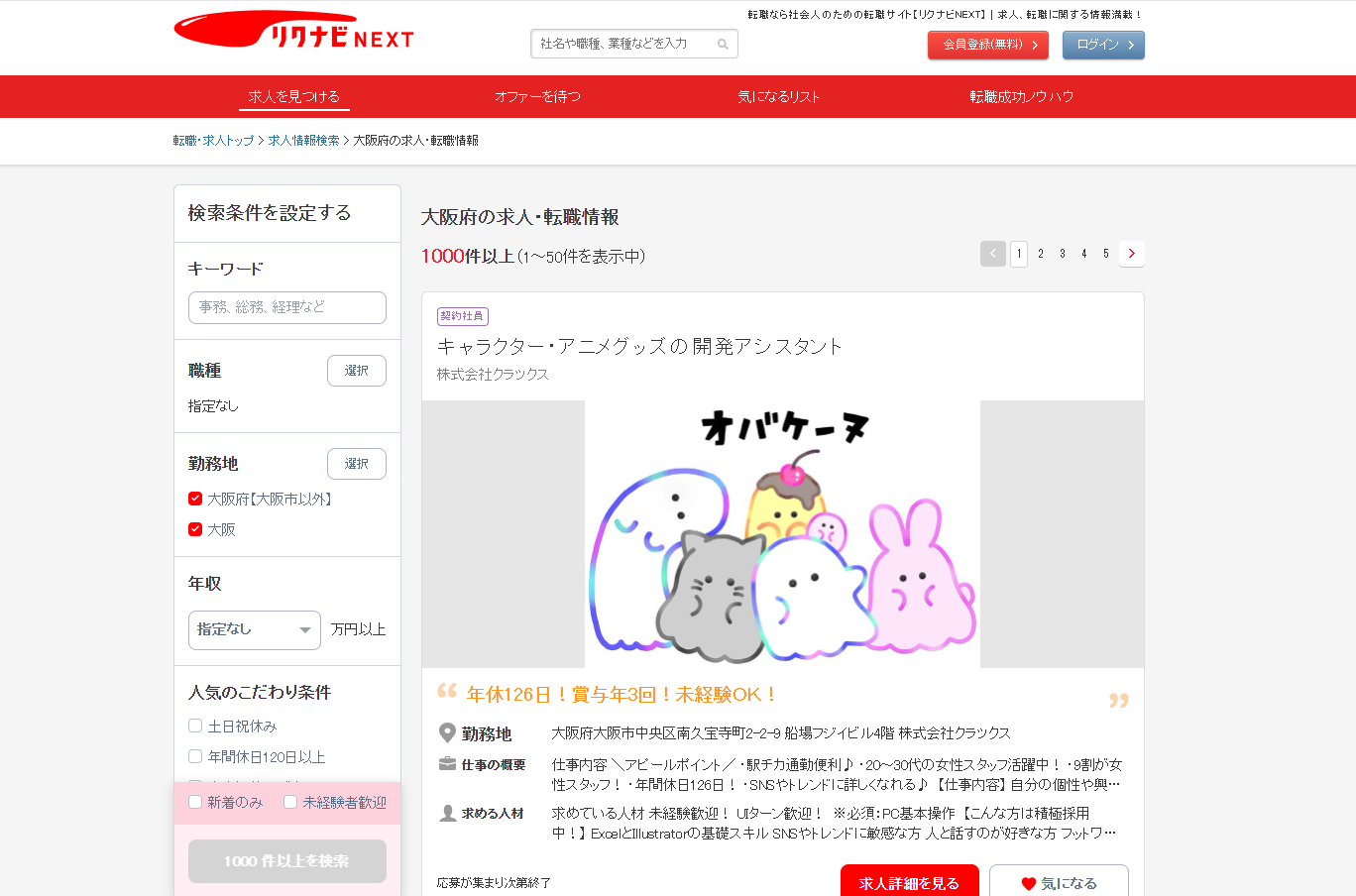This screenshot has width=1356, height=896.
Task: Click the company name 株式会社クラックス
Action: (x=493, y=374)
